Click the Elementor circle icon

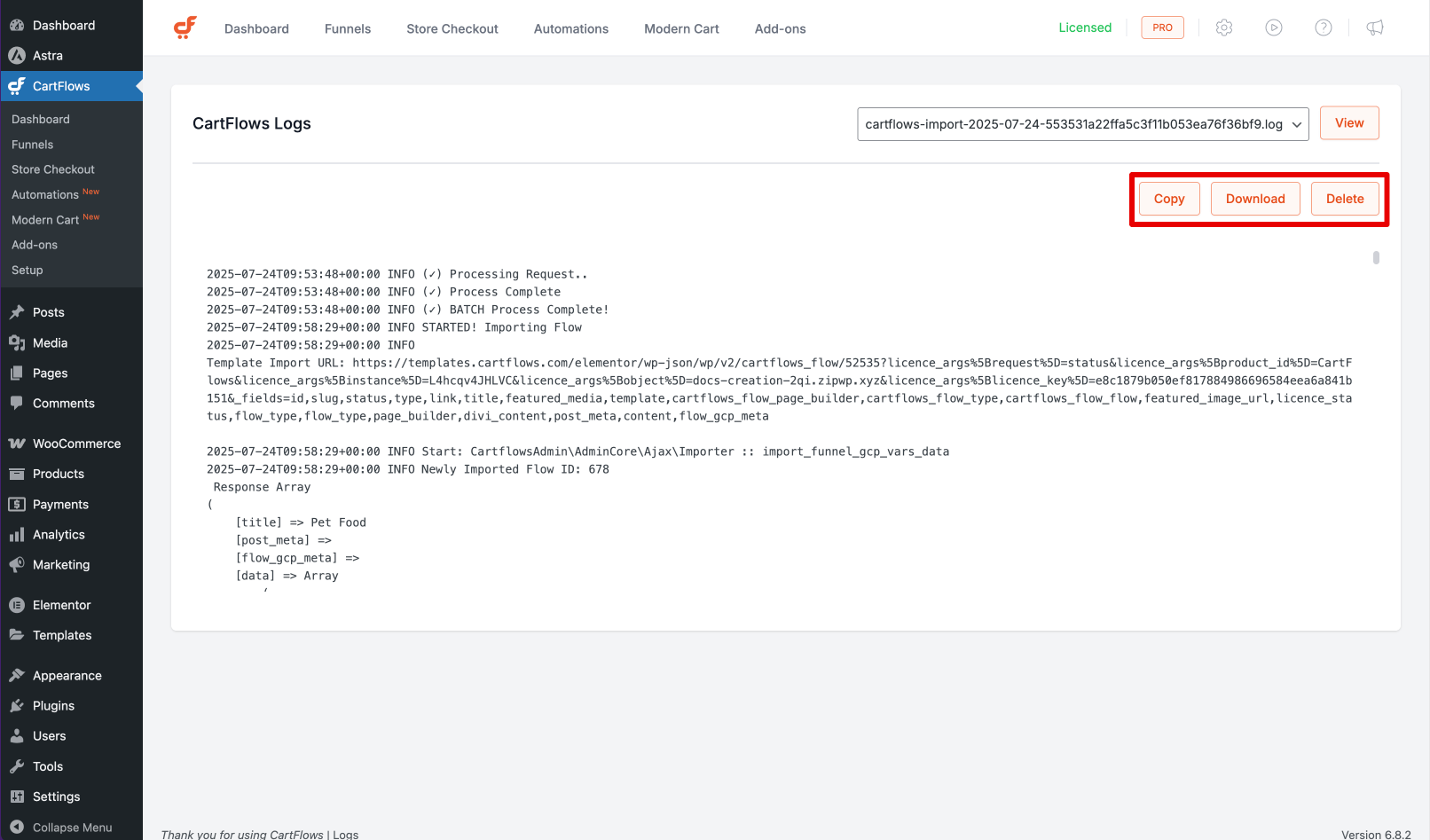click(17, 605)
